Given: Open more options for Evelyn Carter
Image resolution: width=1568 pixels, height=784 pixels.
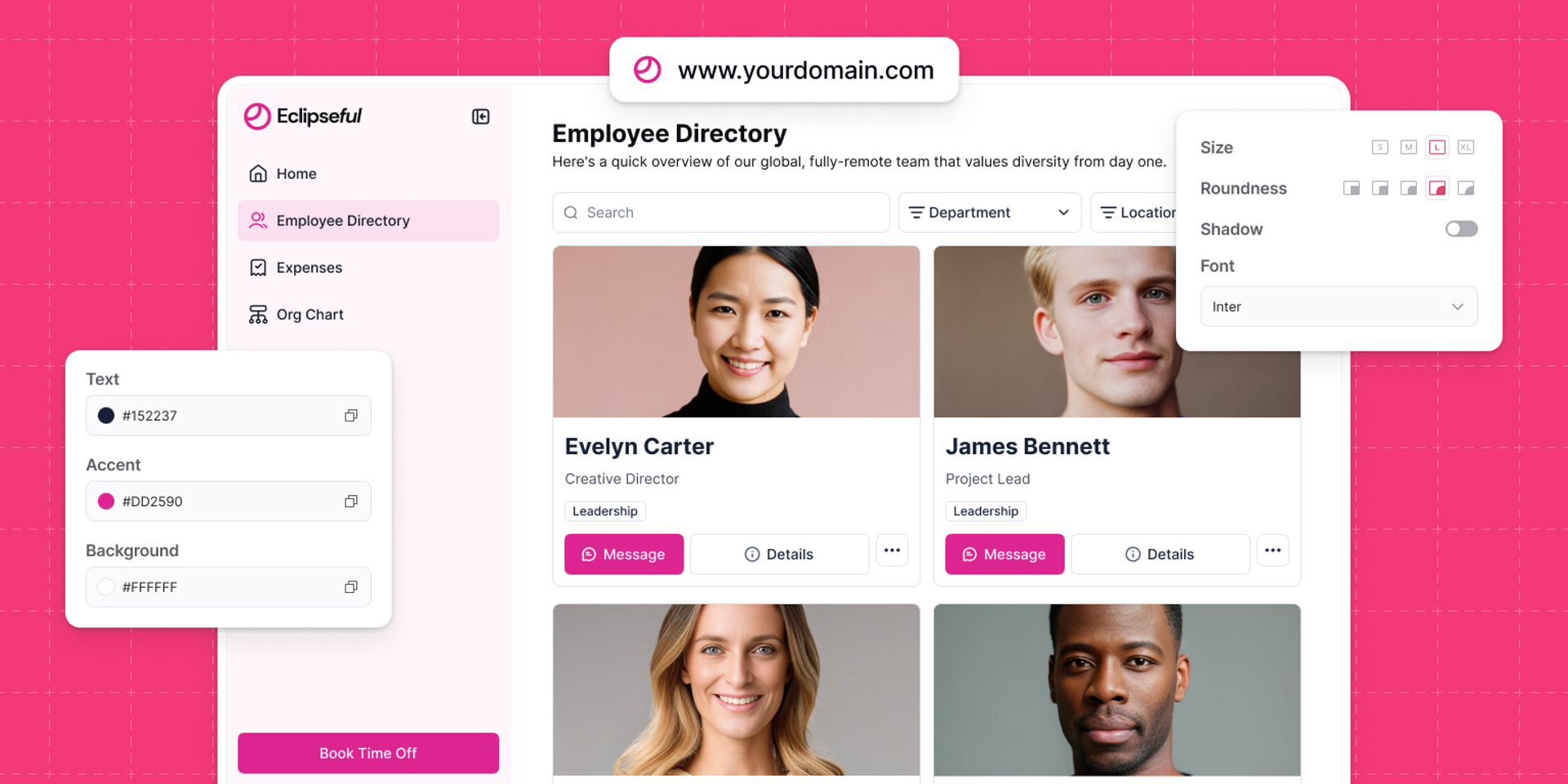Looking at the screenshot, I should tap(892, 550).
